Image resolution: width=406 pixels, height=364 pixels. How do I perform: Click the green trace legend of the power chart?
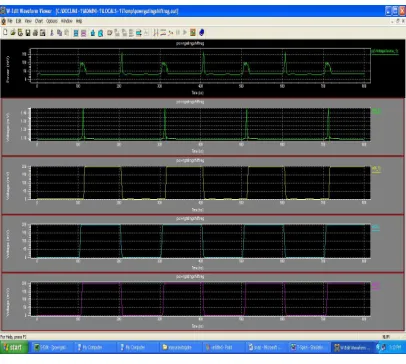click(x=385, y=51)
